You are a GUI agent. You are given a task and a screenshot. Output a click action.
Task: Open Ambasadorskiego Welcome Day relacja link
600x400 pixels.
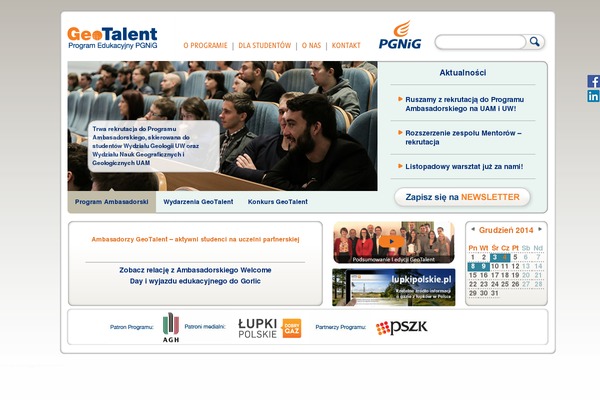coord(195,275)
